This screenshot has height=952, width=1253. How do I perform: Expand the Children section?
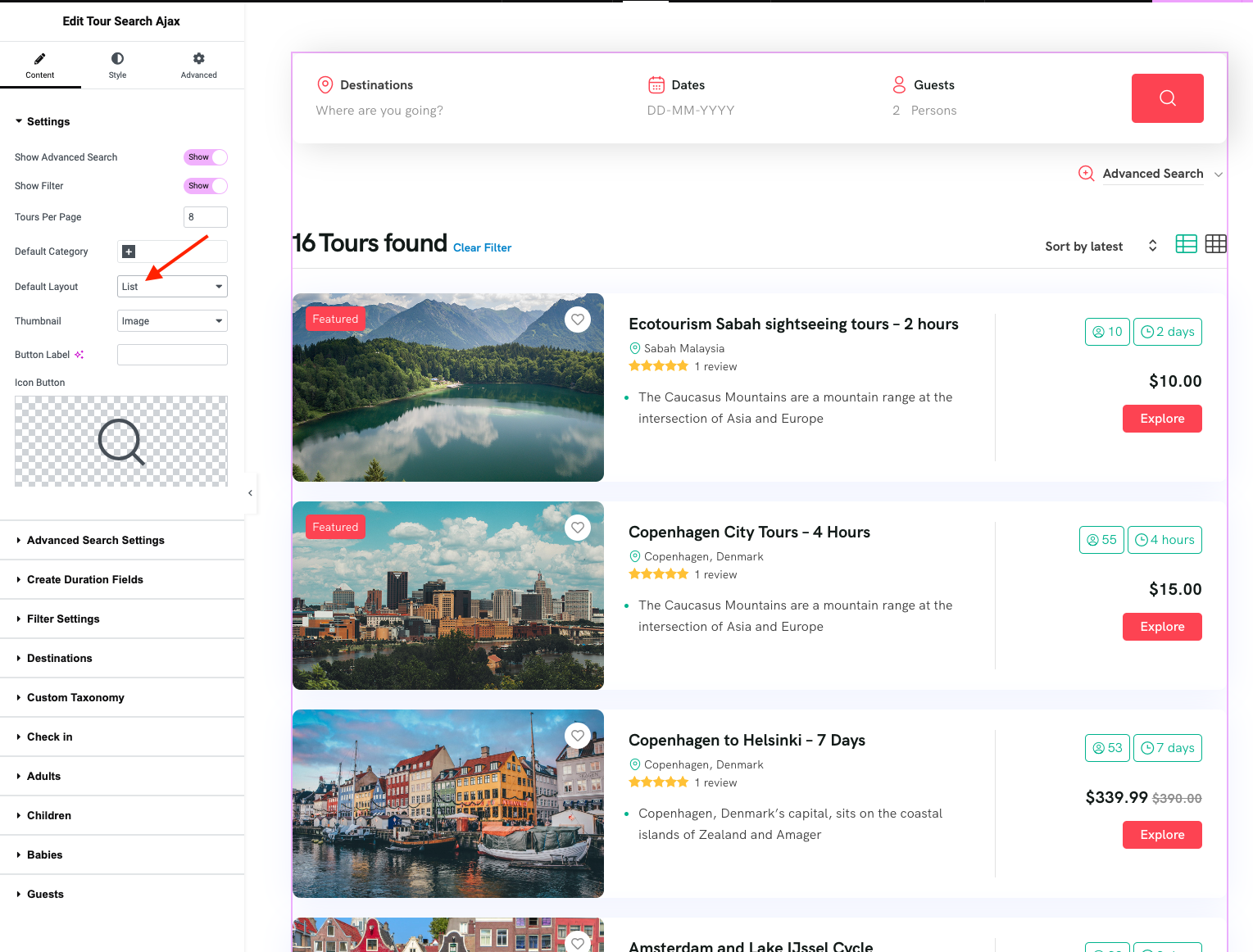122,815
